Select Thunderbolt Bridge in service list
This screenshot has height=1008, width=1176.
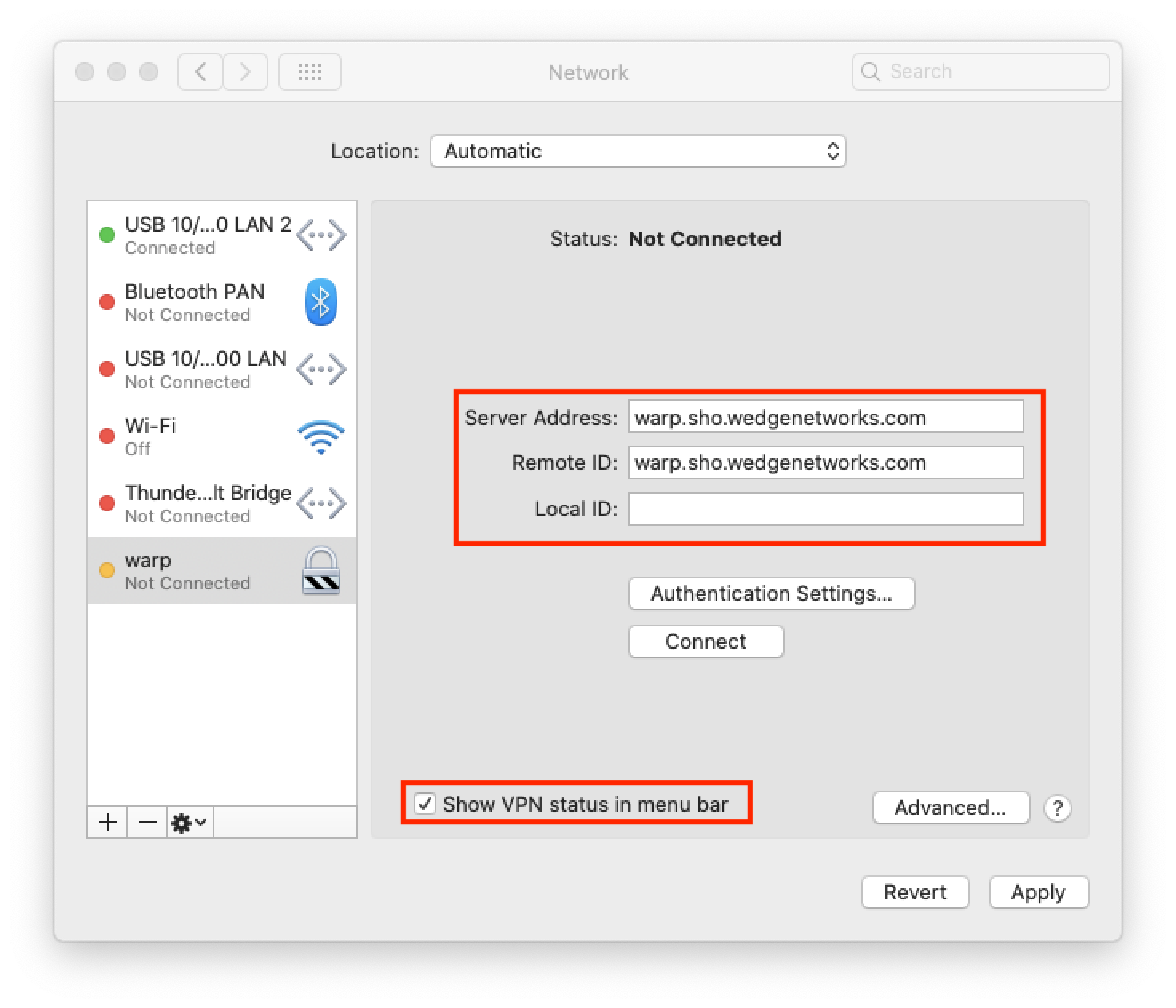pos(208,504)
